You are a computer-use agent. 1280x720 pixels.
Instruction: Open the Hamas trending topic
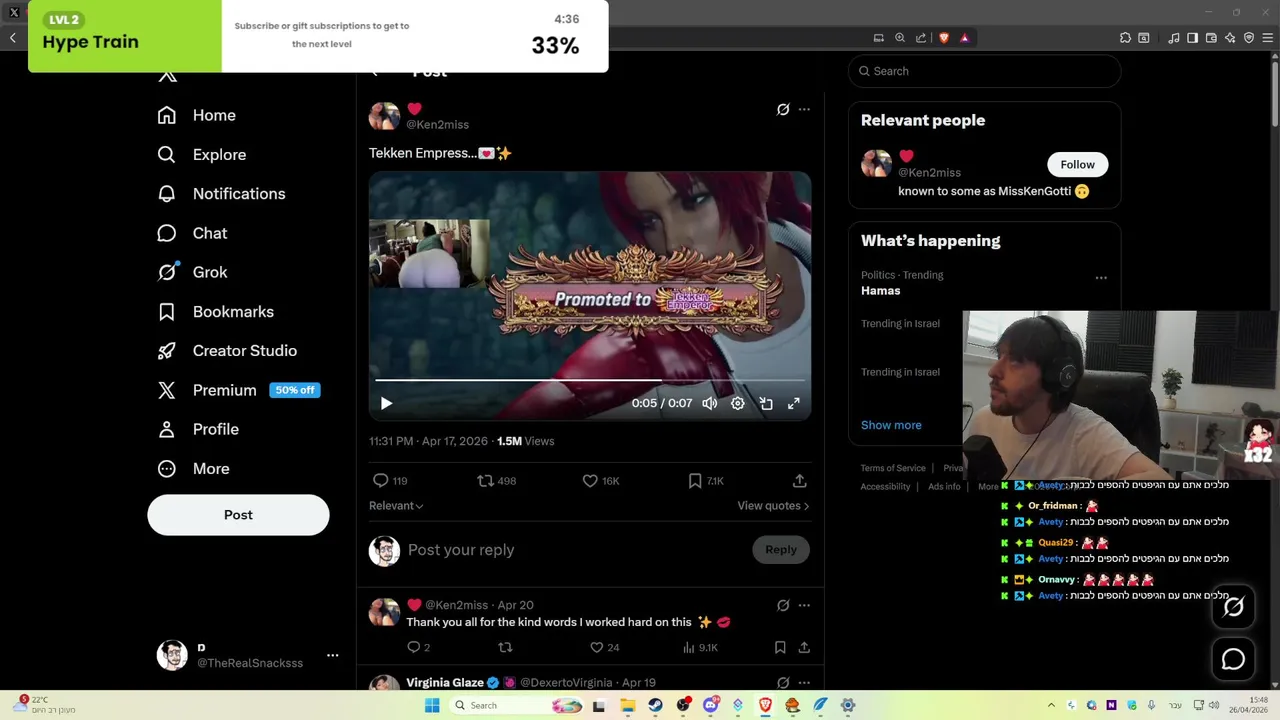pyautogui.click(x=880, y=290)
